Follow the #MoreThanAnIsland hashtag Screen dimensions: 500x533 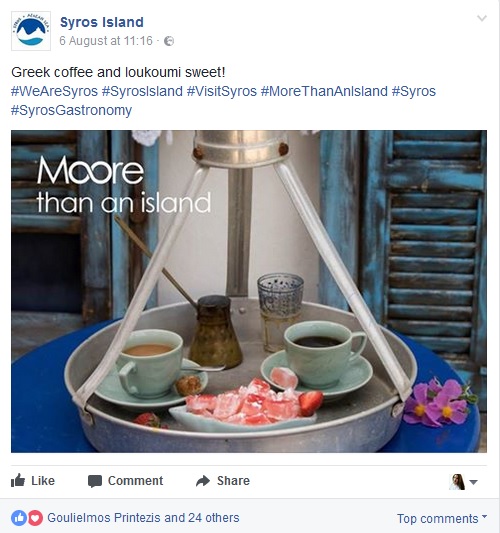(324, 91)
